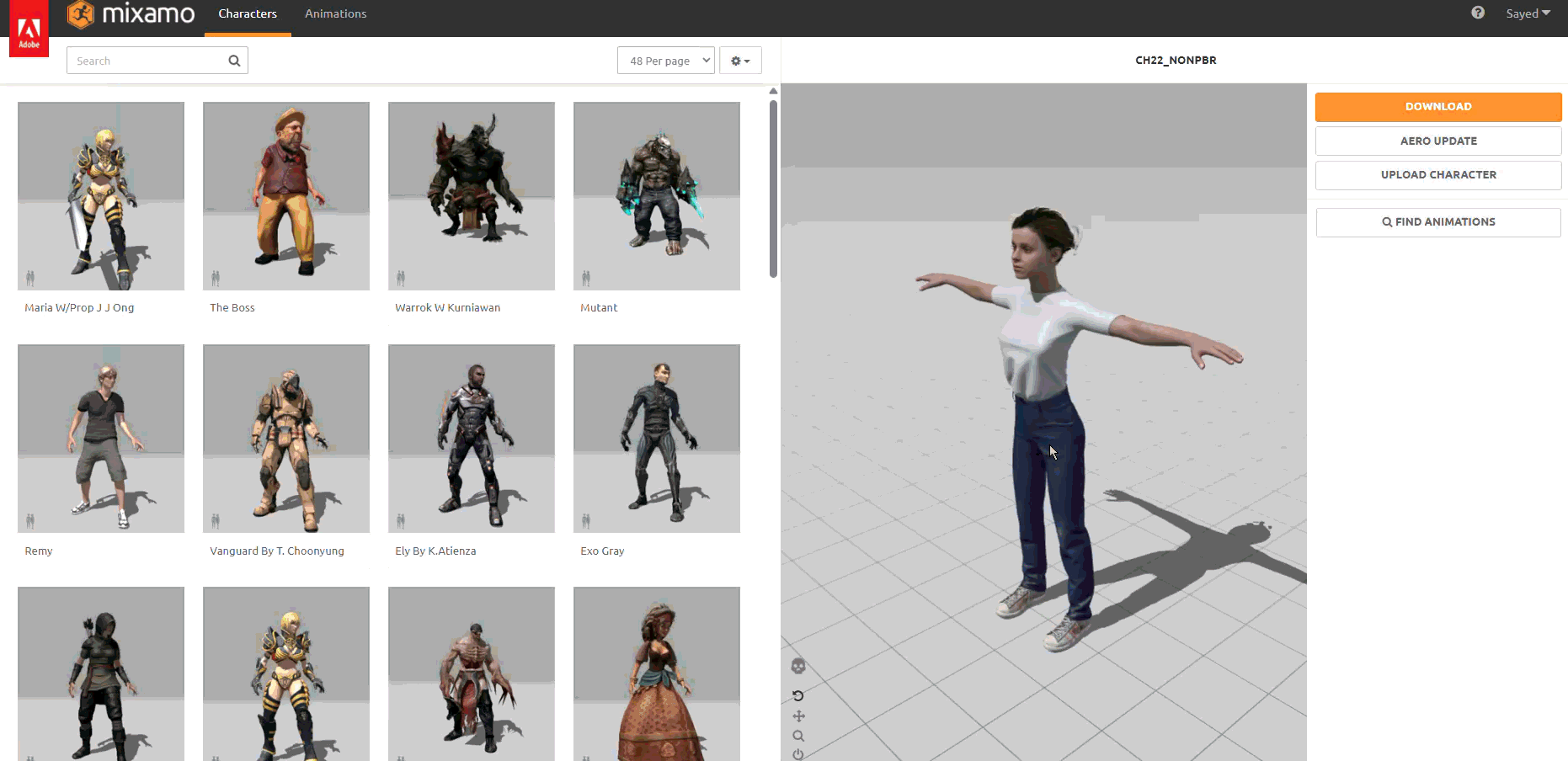
Task: Open the 48 Per page dropdown
Action: point(666,61)
